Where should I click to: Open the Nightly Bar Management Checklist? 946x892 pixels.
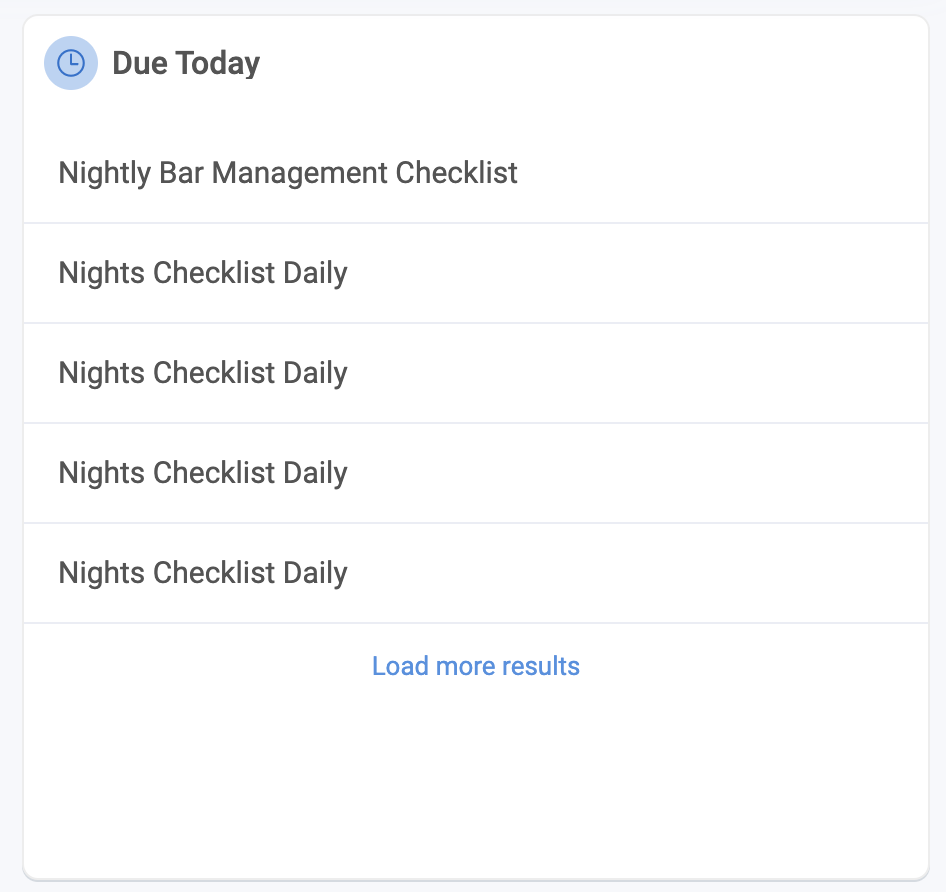pyautogui.click(x=288, y=172)
